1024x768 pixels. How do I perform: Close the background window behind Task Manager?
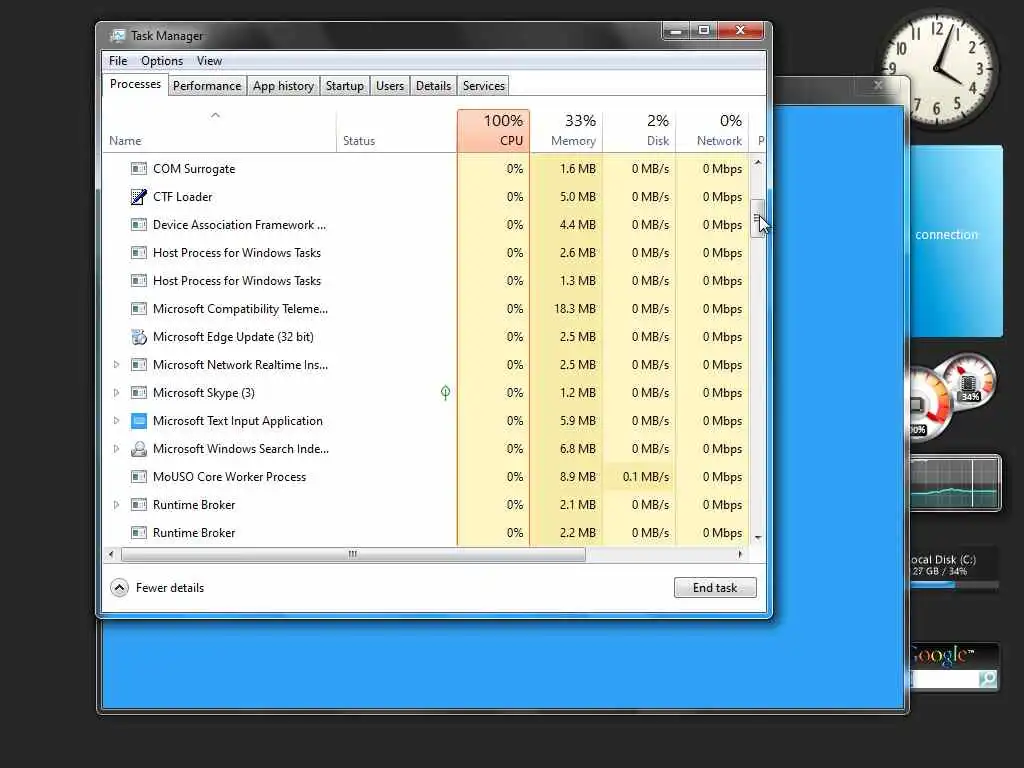pyautogui.click(x=878, y=85)
